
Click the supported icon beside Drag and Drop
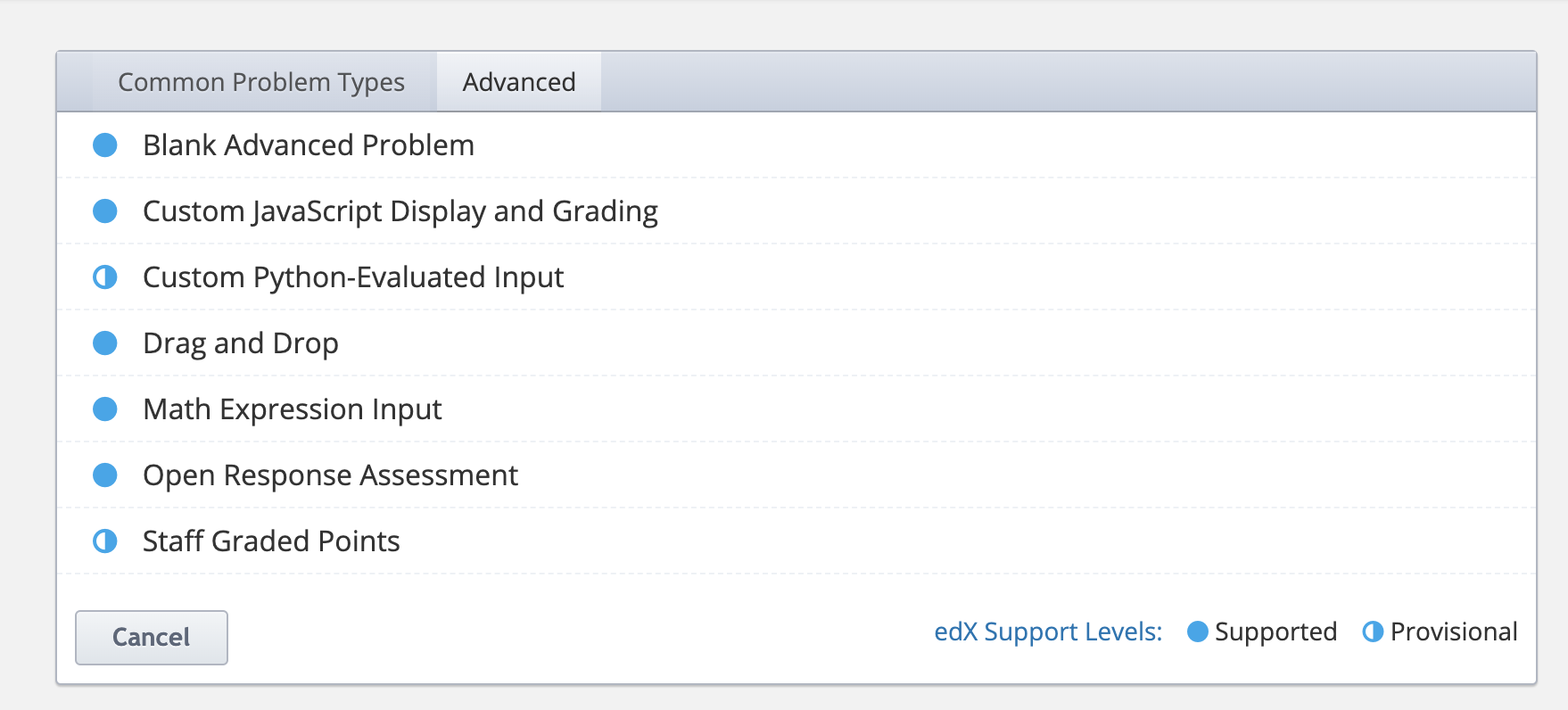105,343
